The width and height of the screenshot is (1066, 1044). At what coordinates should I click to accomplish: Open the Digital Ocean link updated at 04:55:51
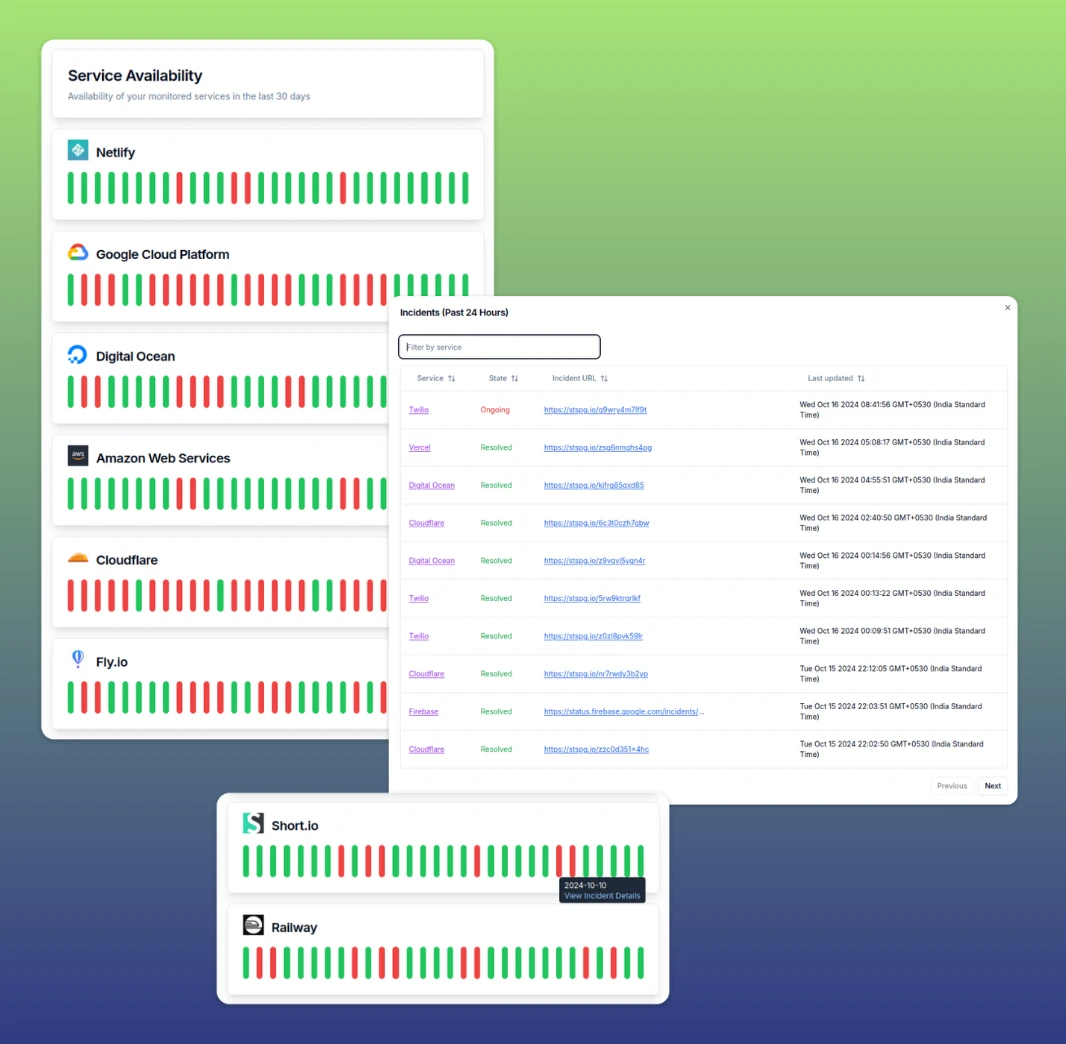[x=432, y=485]
